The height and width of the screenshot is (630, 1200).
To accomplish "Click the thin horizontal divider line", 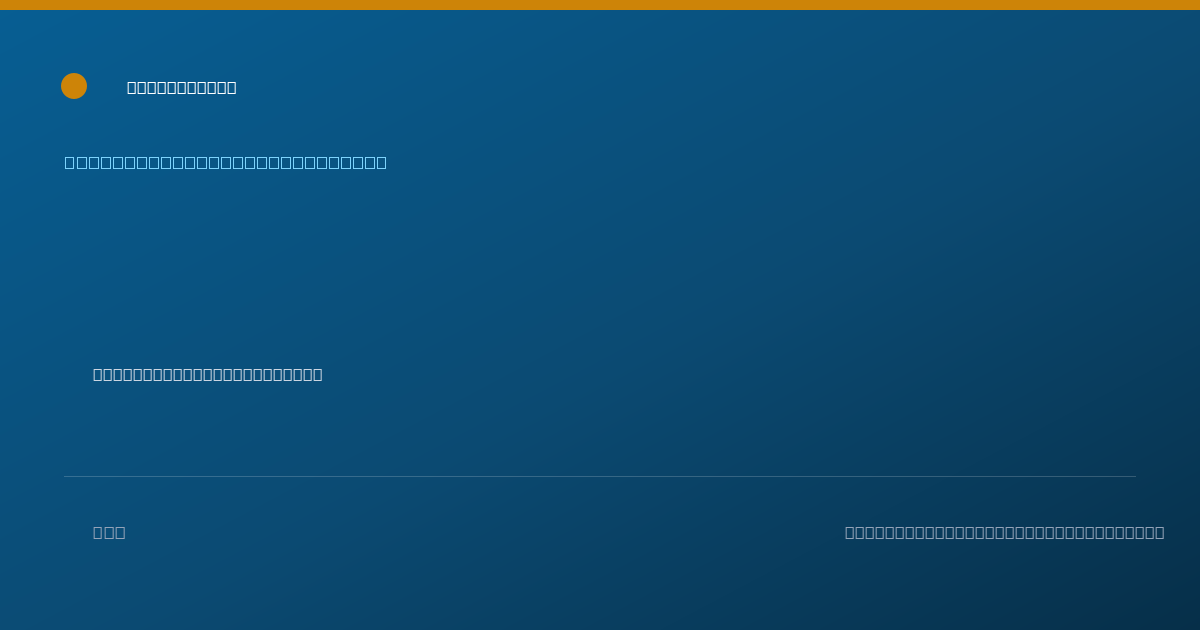I will point(600,477).
